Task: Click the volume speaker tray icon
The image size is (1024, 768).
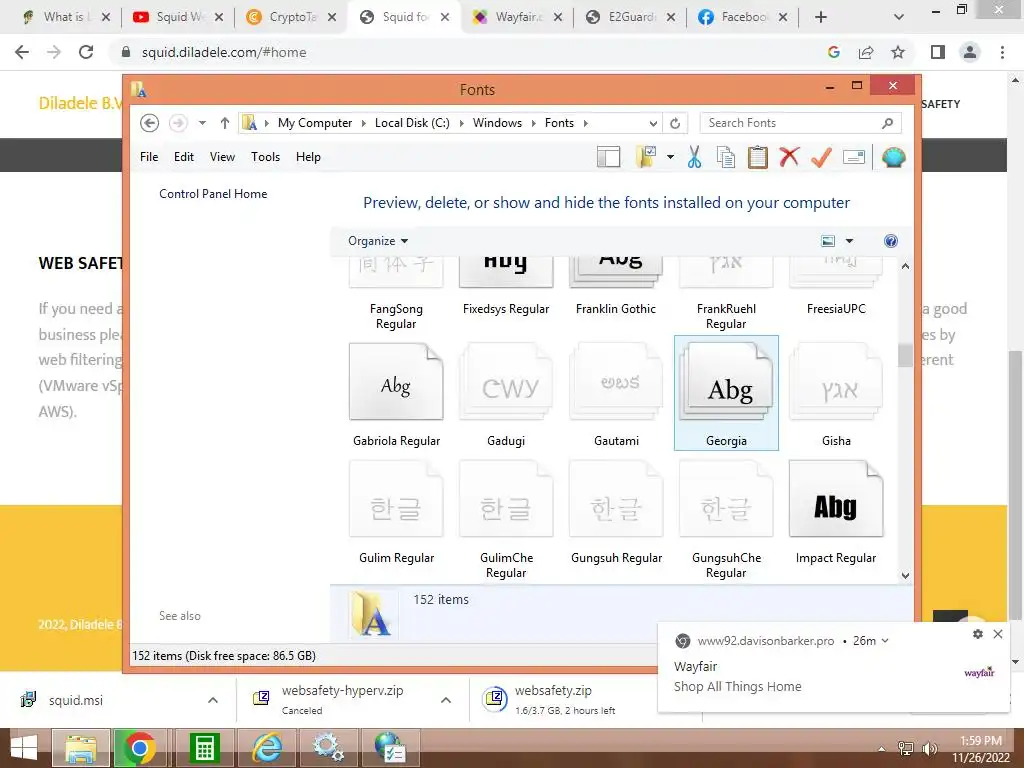Action: click(x=929, y=748)
